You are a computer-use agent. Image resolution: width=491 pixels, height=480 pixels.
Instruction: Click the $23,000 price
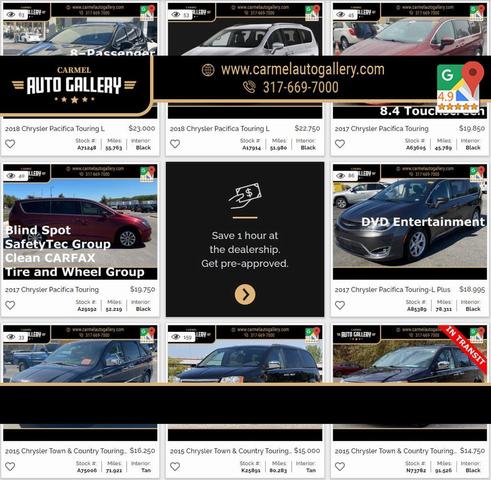click(x=142, y=128)
